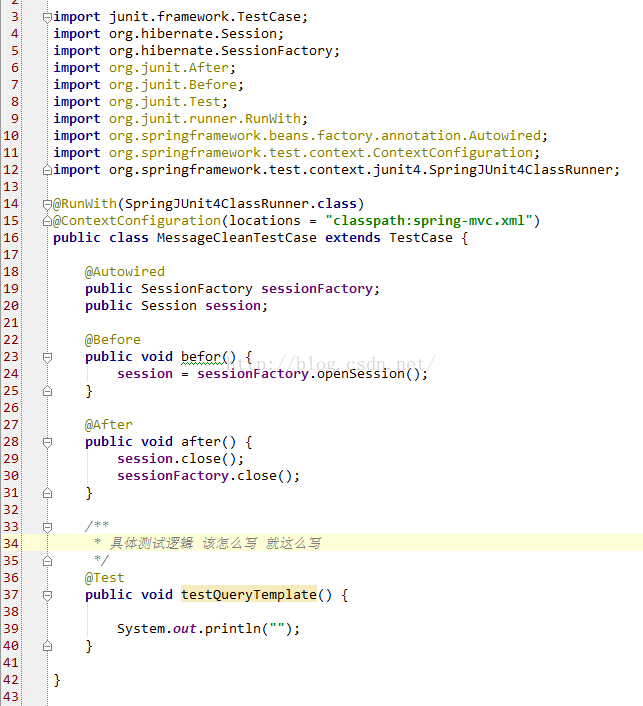Click line number 16 in the gutter
The height and width of the screenshot is (706, 643).
[11, 238]
